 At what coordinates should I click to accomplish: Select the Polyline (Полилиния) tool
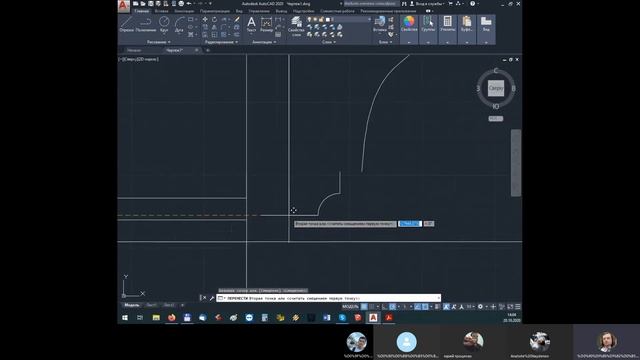click(x=146, y=24)
